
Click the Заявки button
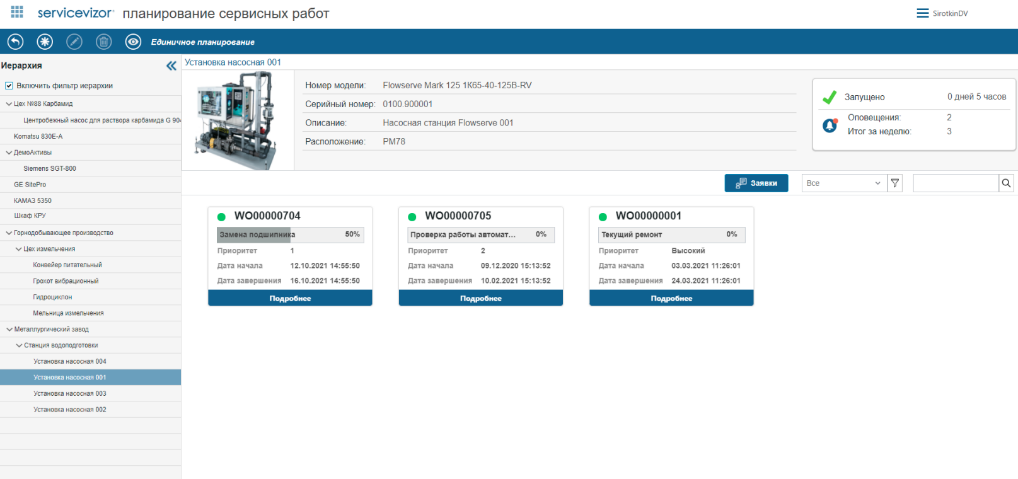[756, 183]
